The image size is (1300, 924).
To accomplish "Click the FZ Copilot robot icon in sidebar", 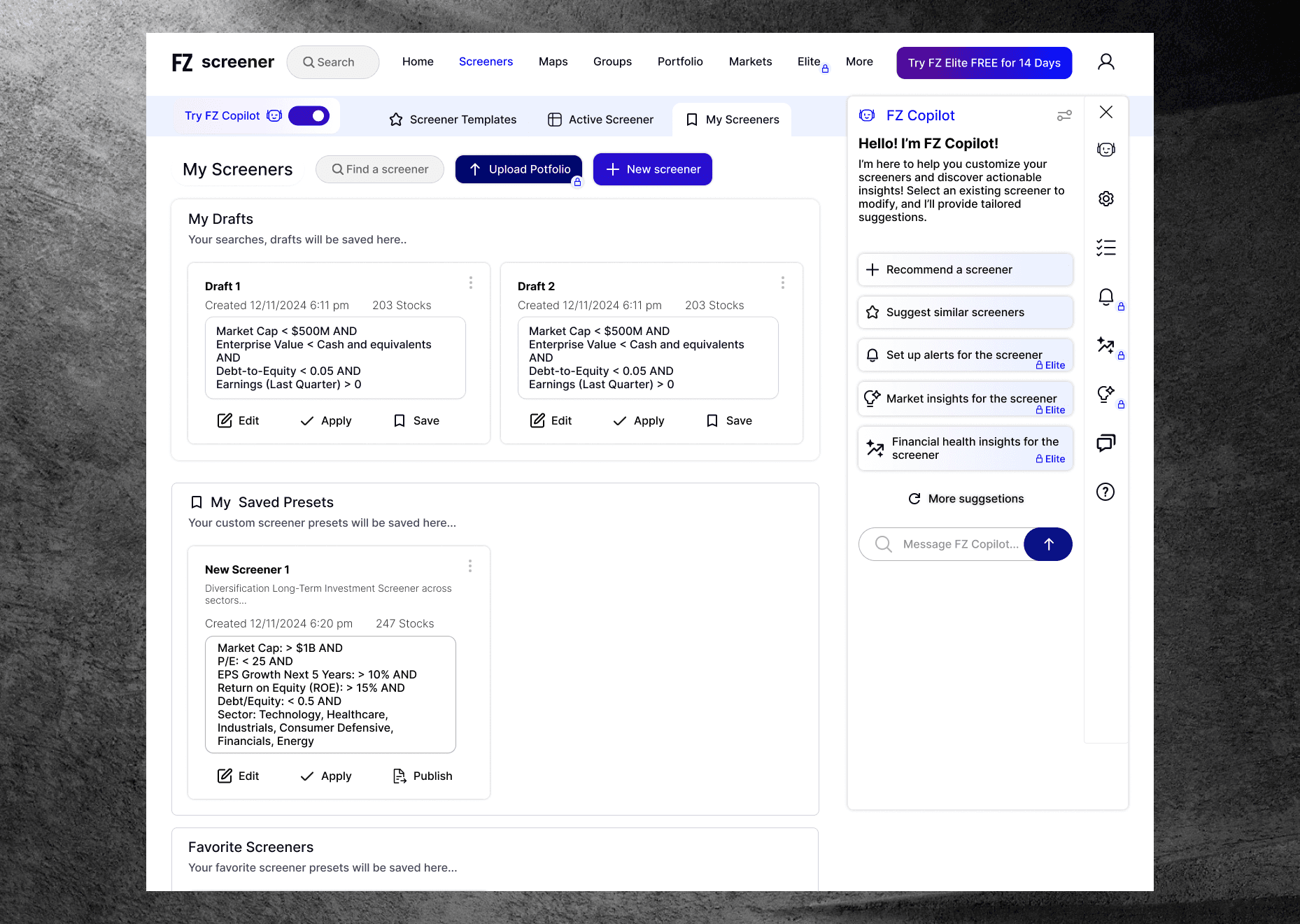I will point(1106,150).
